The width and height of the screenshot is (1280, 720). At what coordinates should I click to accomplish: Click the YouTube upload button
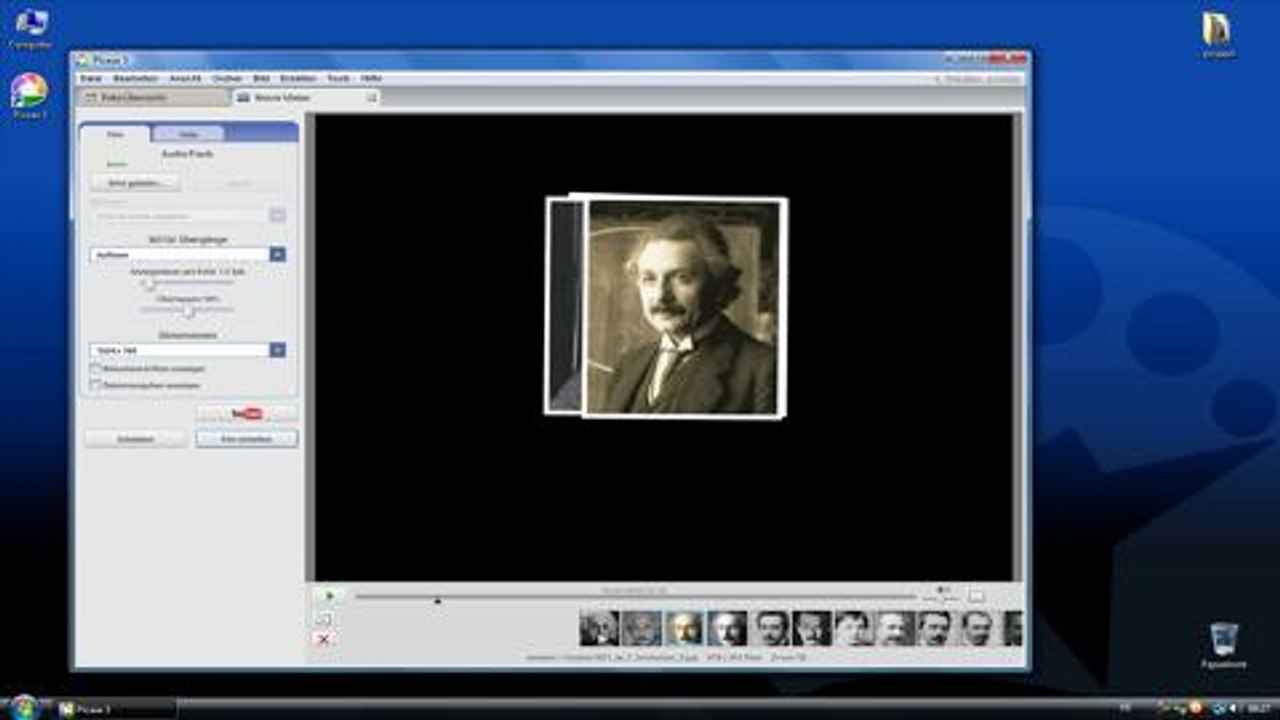coord(247,413)
